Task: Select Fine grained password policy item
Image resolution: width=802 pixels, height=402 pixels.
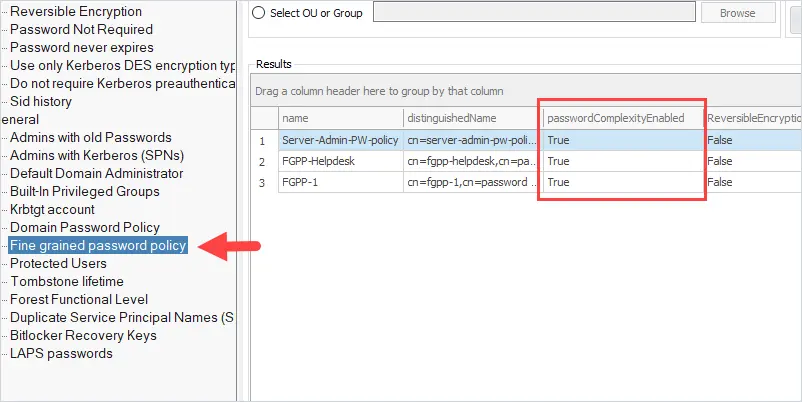Action: click(98, 245)
